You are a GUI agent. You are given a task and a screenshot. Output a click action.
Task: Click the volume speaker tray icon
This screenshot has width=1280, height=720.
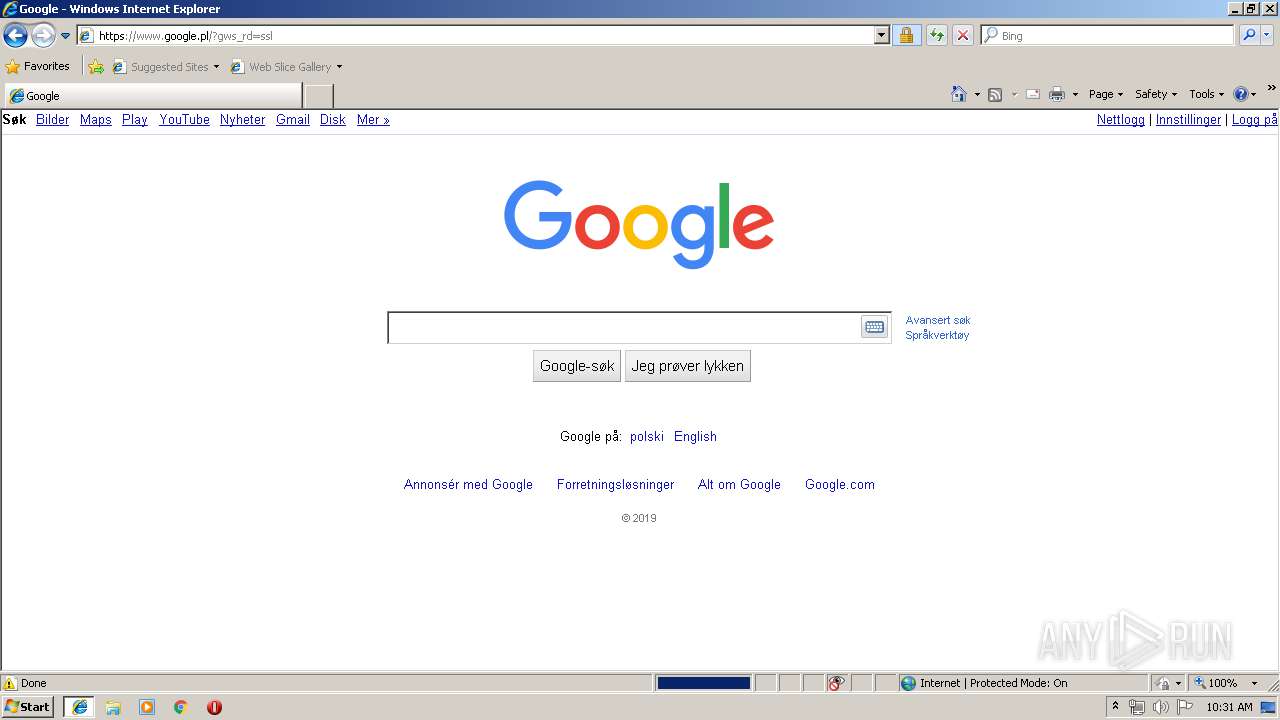(x=1161, y=707)
